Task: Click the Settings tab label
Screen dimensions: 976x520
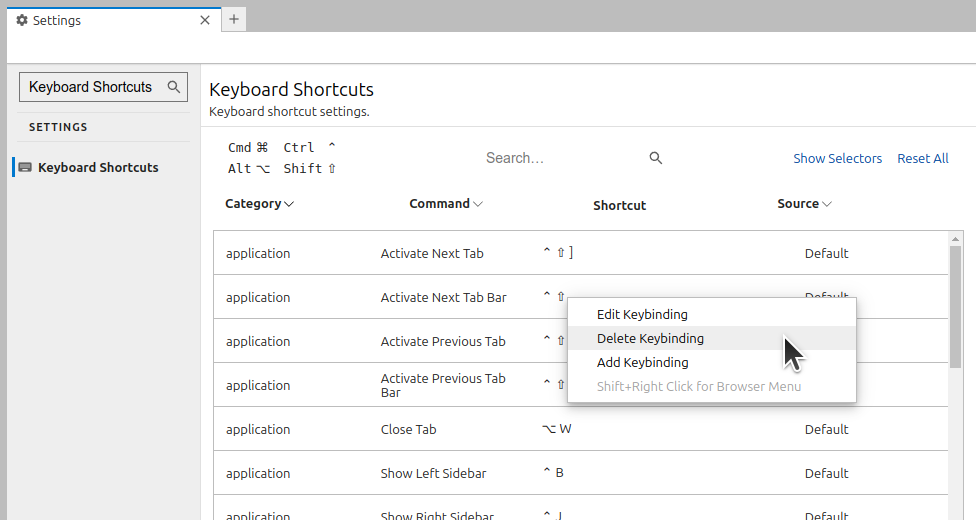Action: tap(57, 20)
